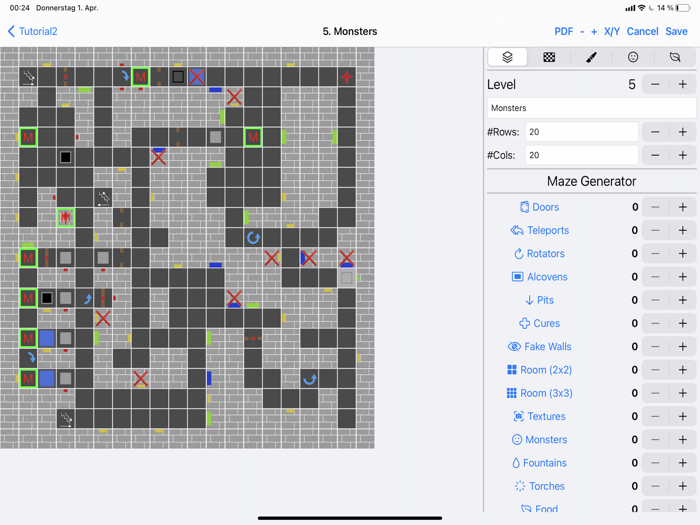
Task: Decrease the number of columns
Action: click(x=655, y=155)
